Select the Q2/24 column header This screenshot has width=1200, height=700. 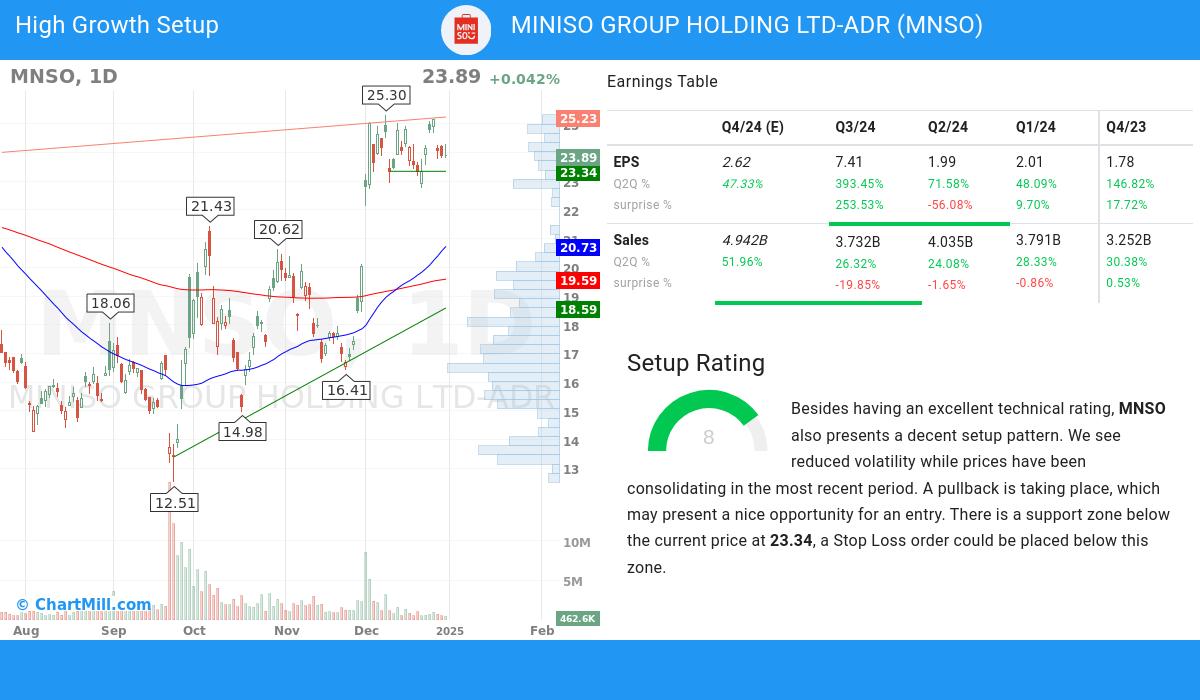click(x=948, y=127)
